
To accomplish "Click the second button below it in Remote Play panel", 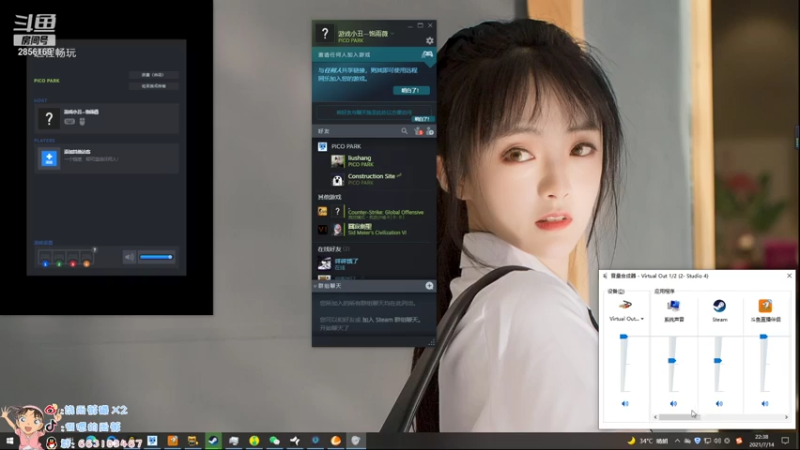I will tap(154, 86).
